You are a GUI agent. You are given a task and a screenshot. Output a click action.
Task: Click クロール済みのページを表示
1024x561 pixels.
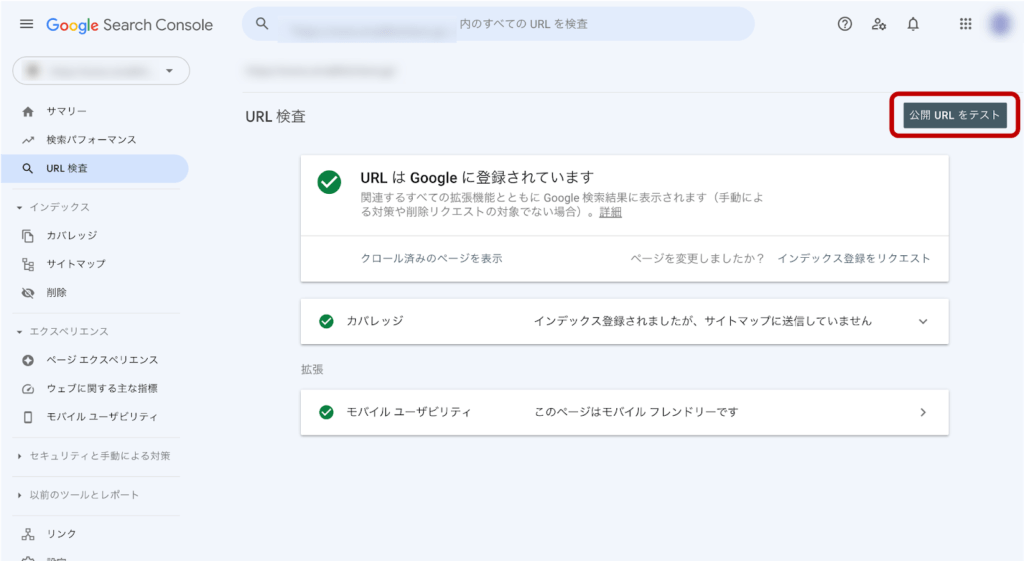pos(431,258)
